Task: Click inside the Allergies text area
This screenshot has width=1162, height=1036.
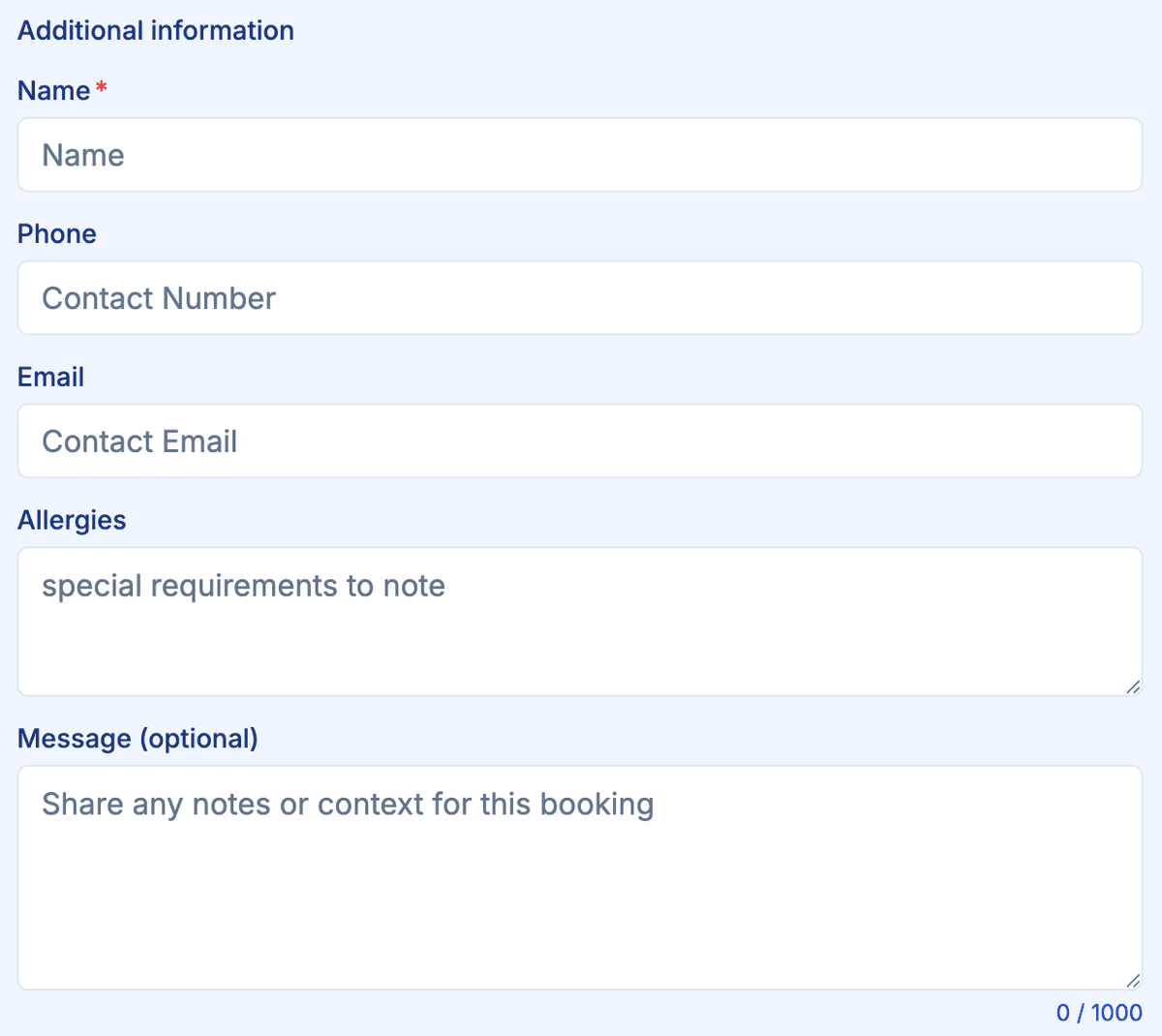Action: tap(580, 622)
